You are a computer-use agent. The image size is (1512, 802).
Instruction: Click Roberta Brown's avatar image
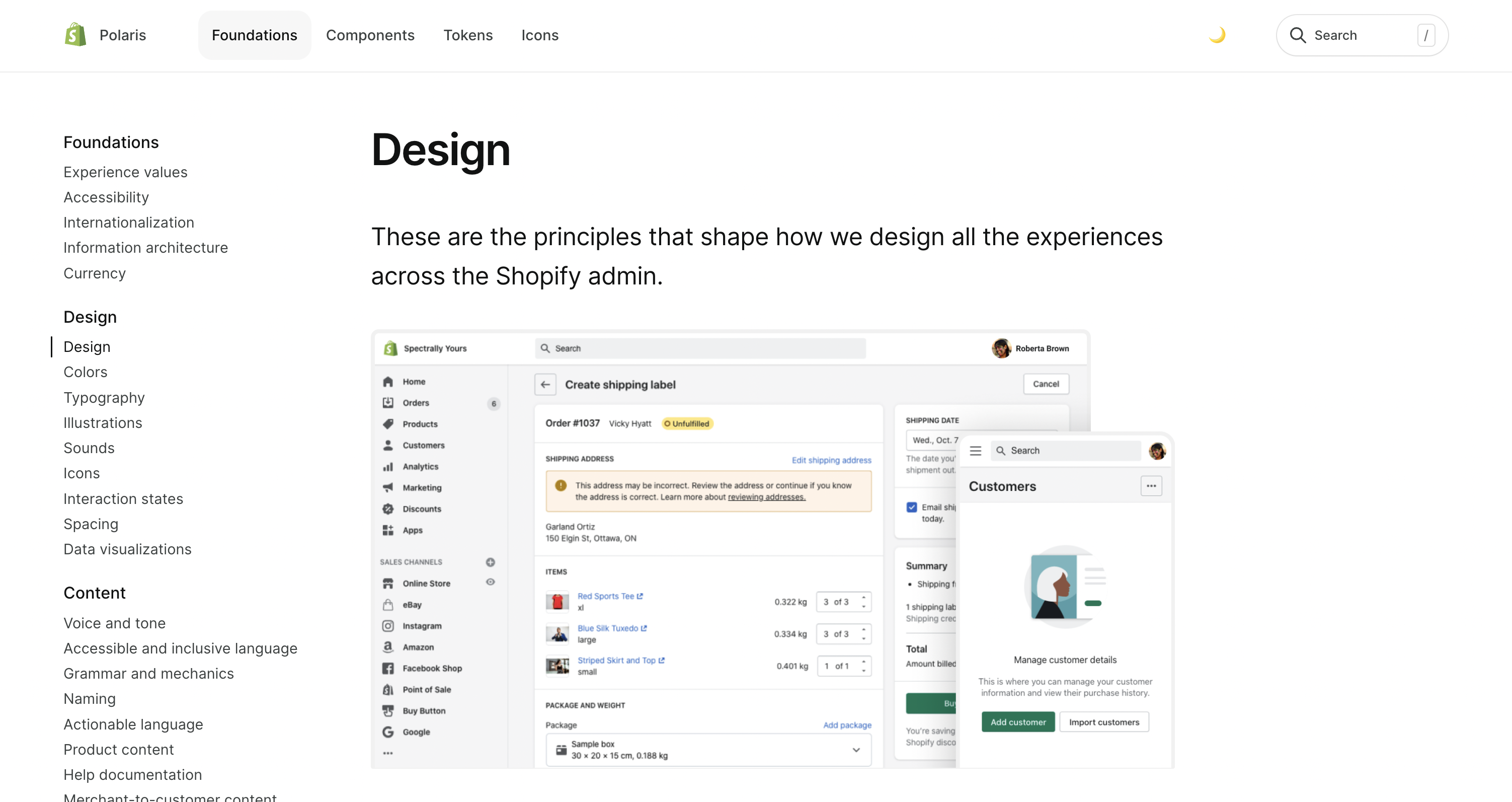(x=1001, y=348)
